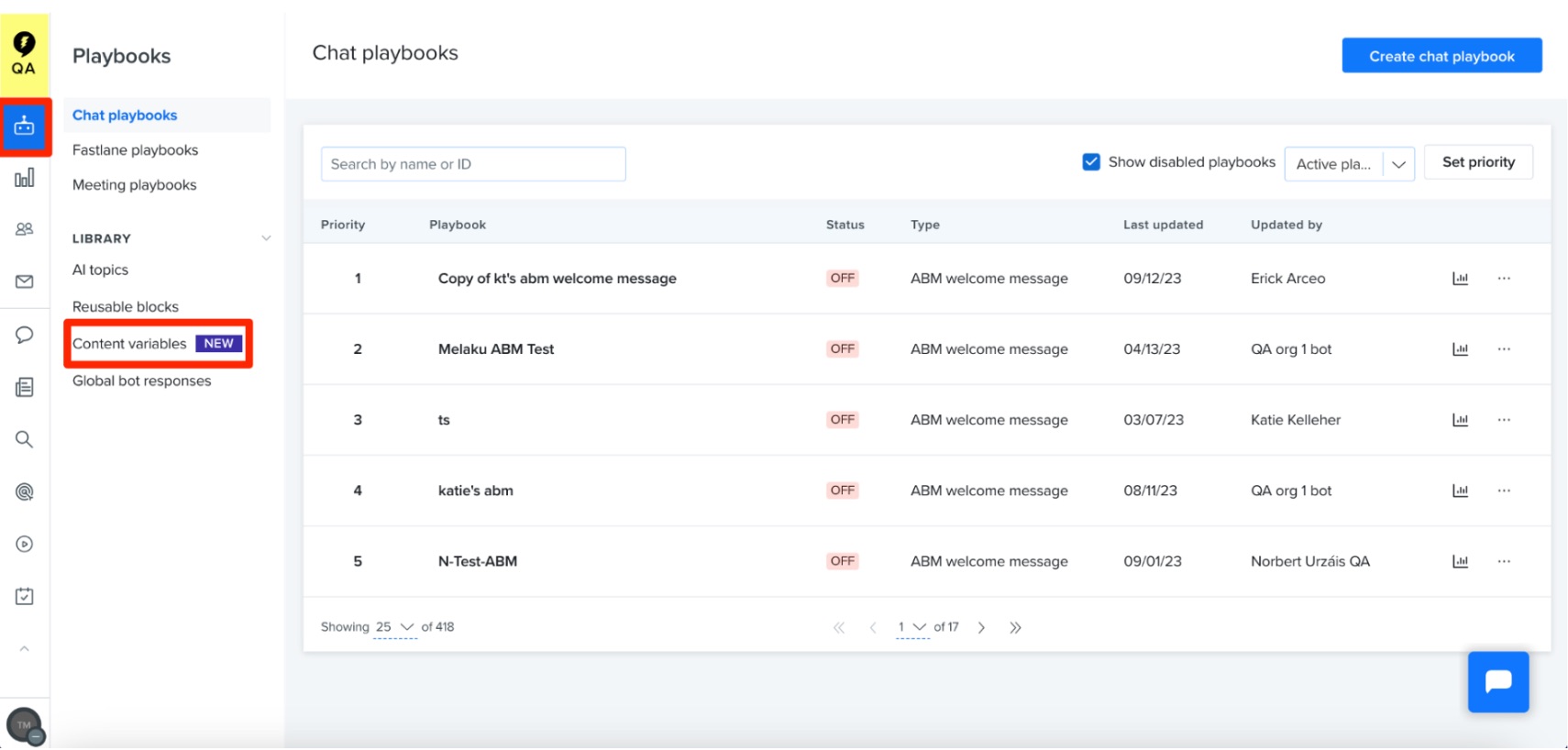Open the Playbooks bot icon in sidebar
Viewport: 1568px width, 750px height.
coord(25,127)
